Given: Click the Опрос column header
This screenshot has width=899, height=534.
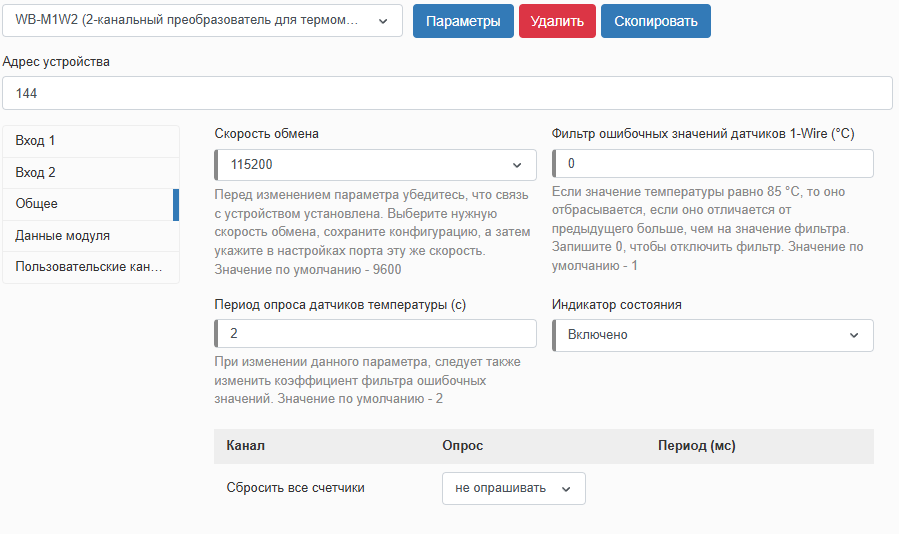Looking at the screenshot, I should [x=462, y=445].
